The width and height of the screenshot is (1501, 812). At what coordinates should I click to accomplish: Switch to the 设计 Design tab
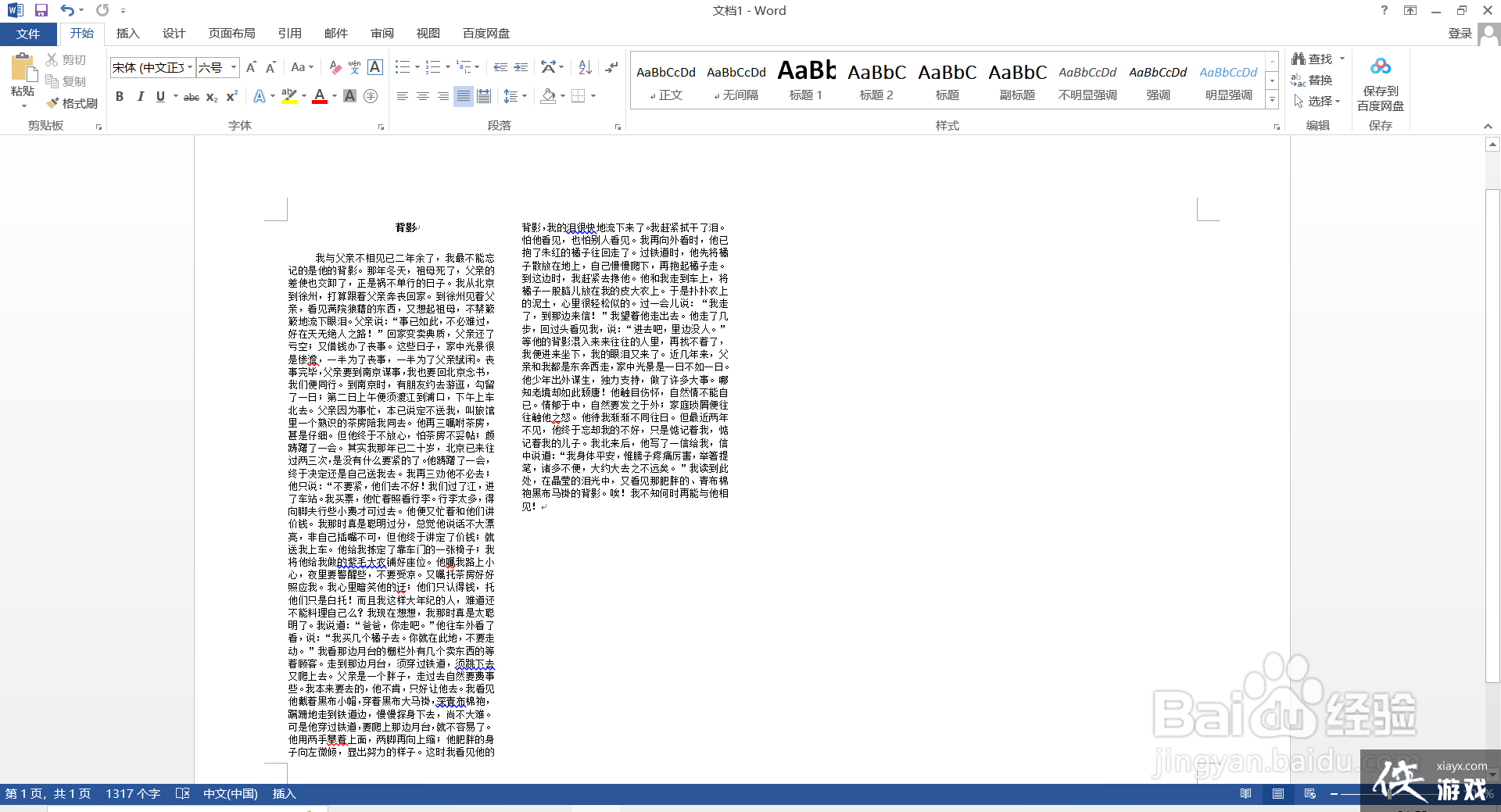pyautogui.click(x=174, y=34)
